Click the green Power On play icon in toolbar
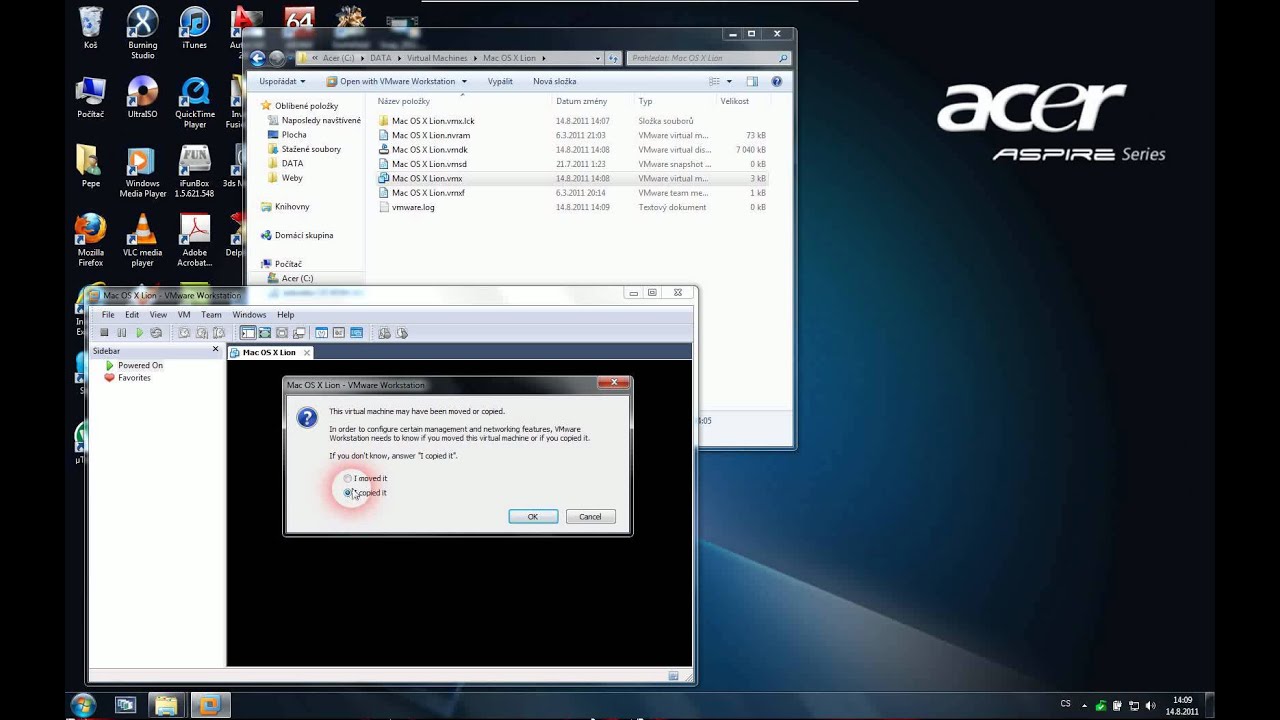 (139, 333)
